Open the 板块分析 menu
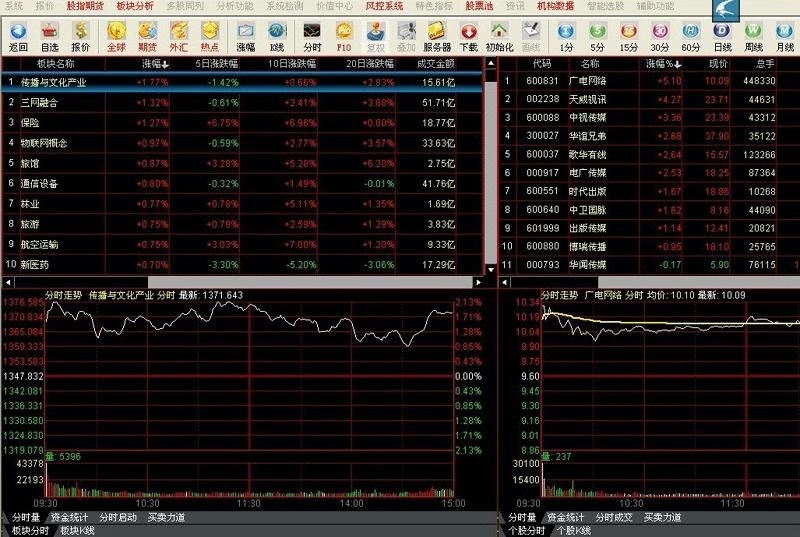 [135, 6]
